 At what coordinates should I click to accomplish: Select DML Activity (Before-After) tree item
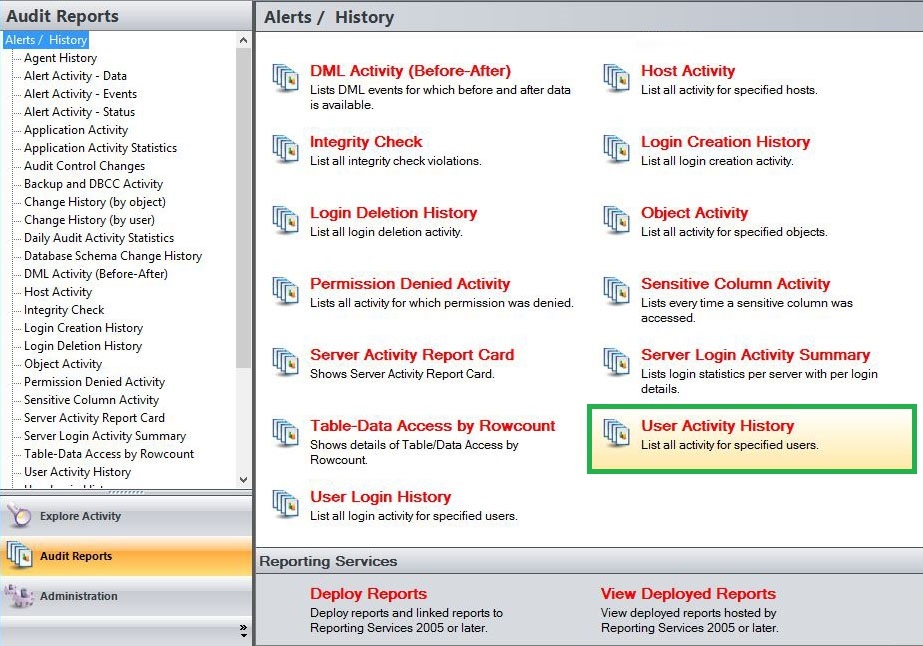click(x=96, y=274)
